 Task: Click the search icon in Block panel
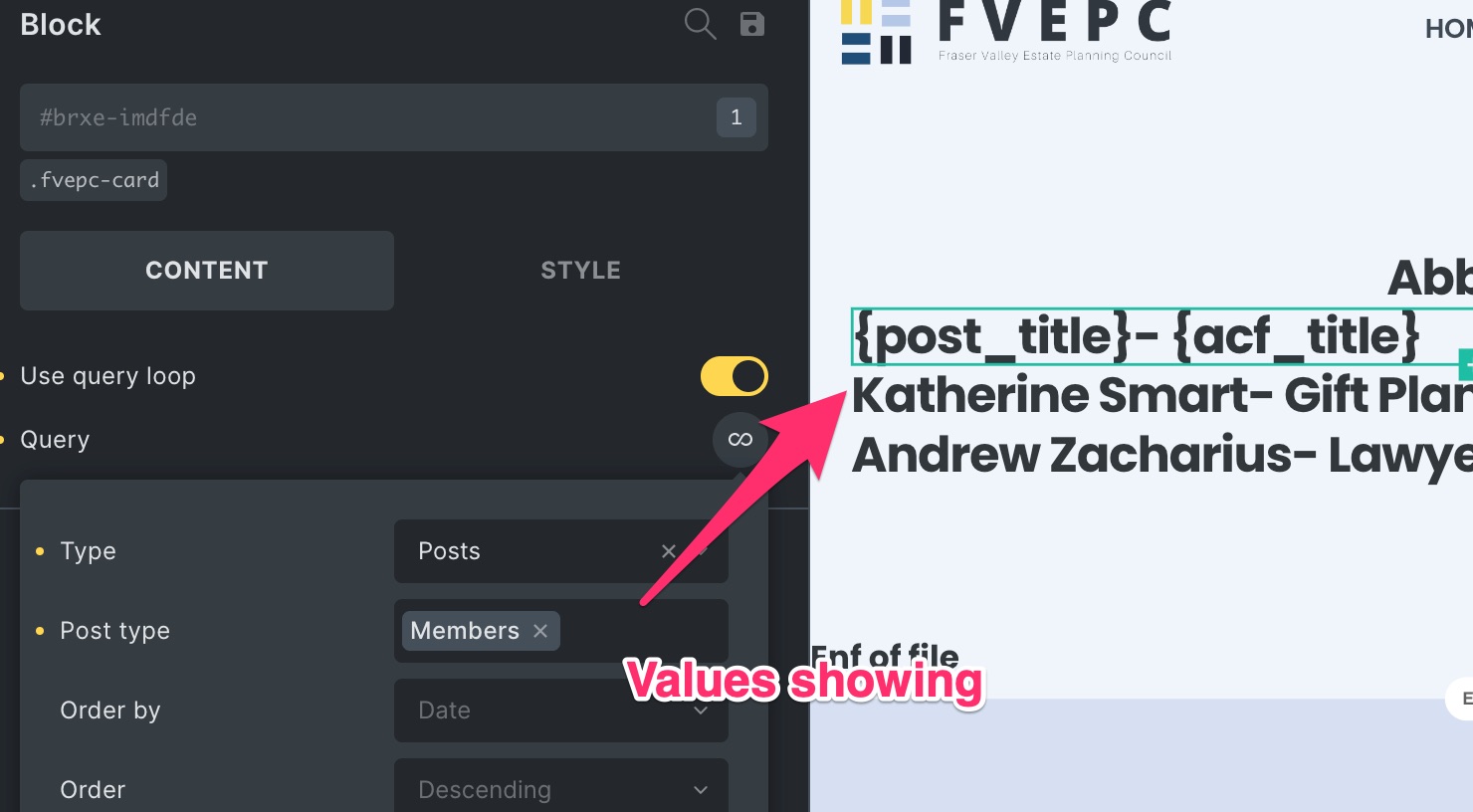pyautogui.click(x=701, y=24)
